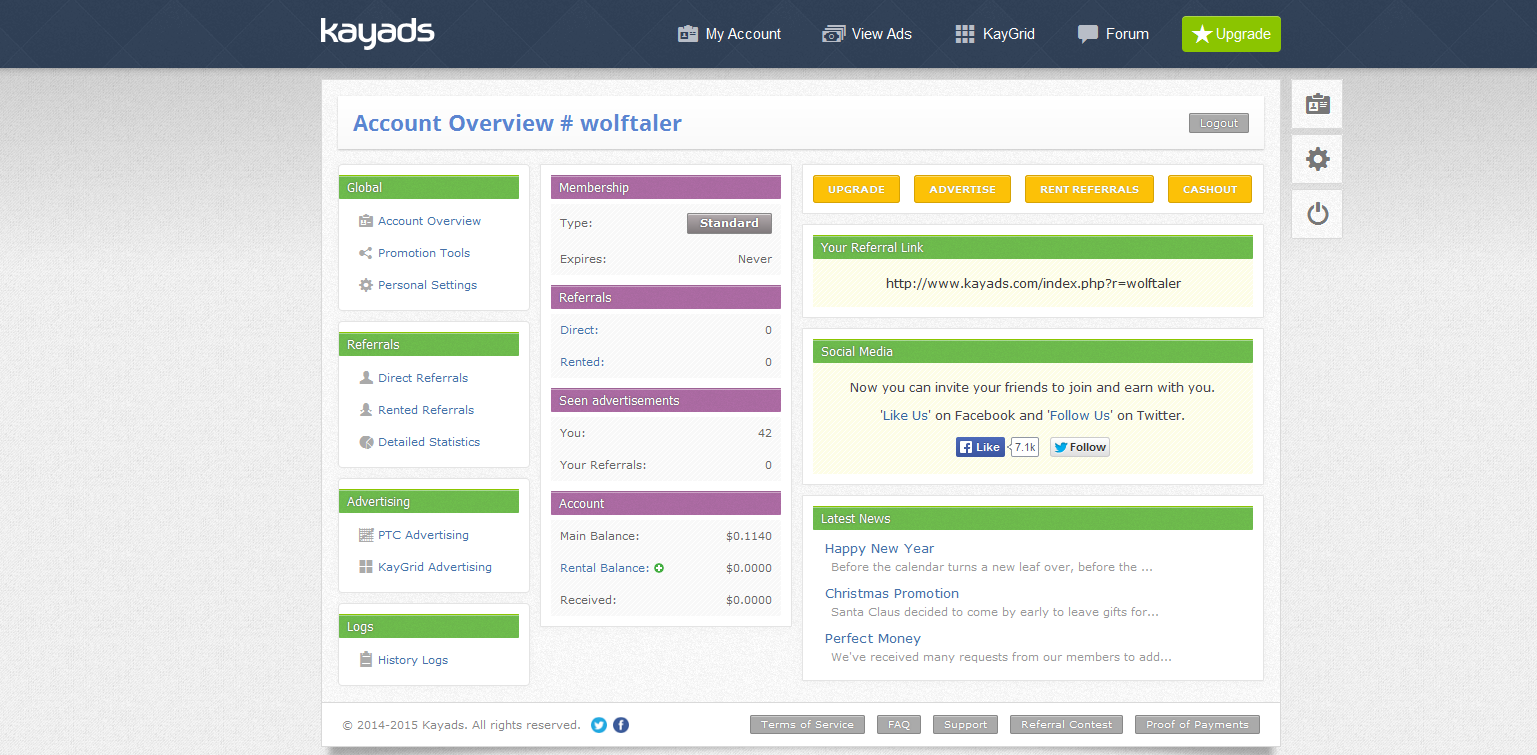
Task: Click the power icon in right sidebar
Action: click(1317, 214)
